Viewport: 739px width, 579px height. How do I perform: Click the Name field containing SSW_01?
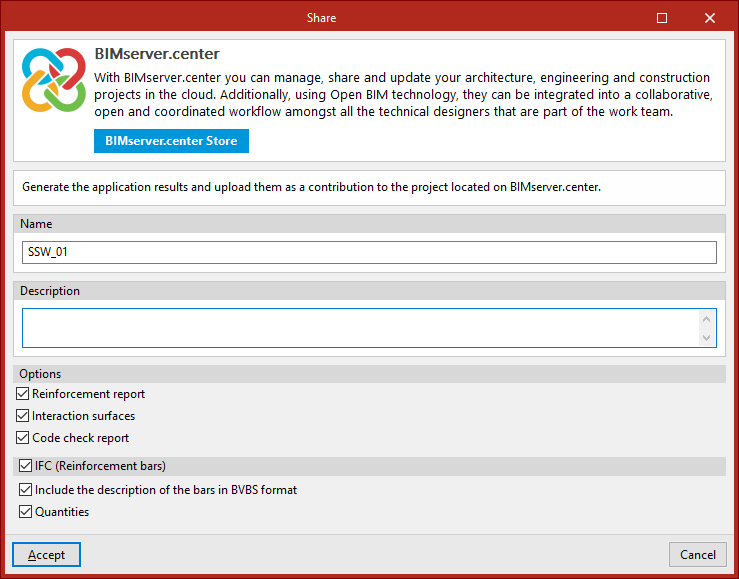click(x=369, y=252)
